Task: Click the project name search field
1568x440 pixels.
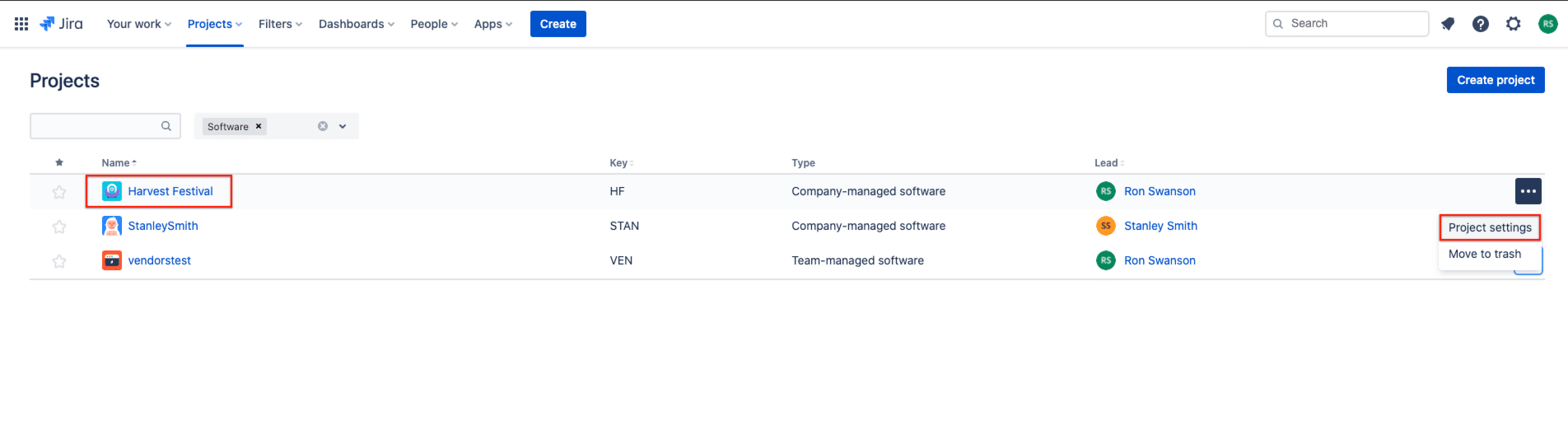Action: click(105, 126)
